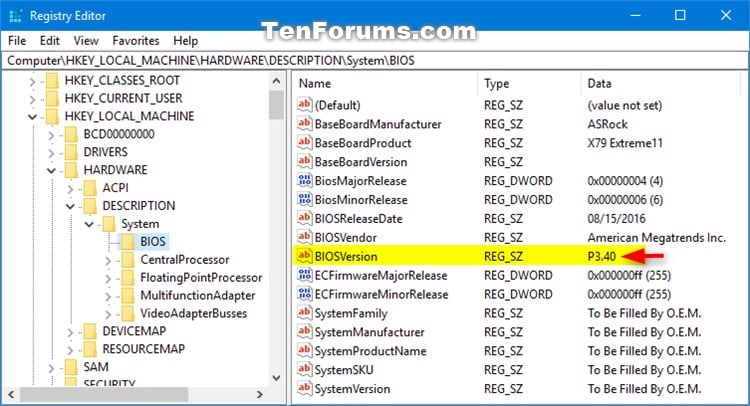750x406 pixels.
Task: Open the File menu
Action: [17, 41]
